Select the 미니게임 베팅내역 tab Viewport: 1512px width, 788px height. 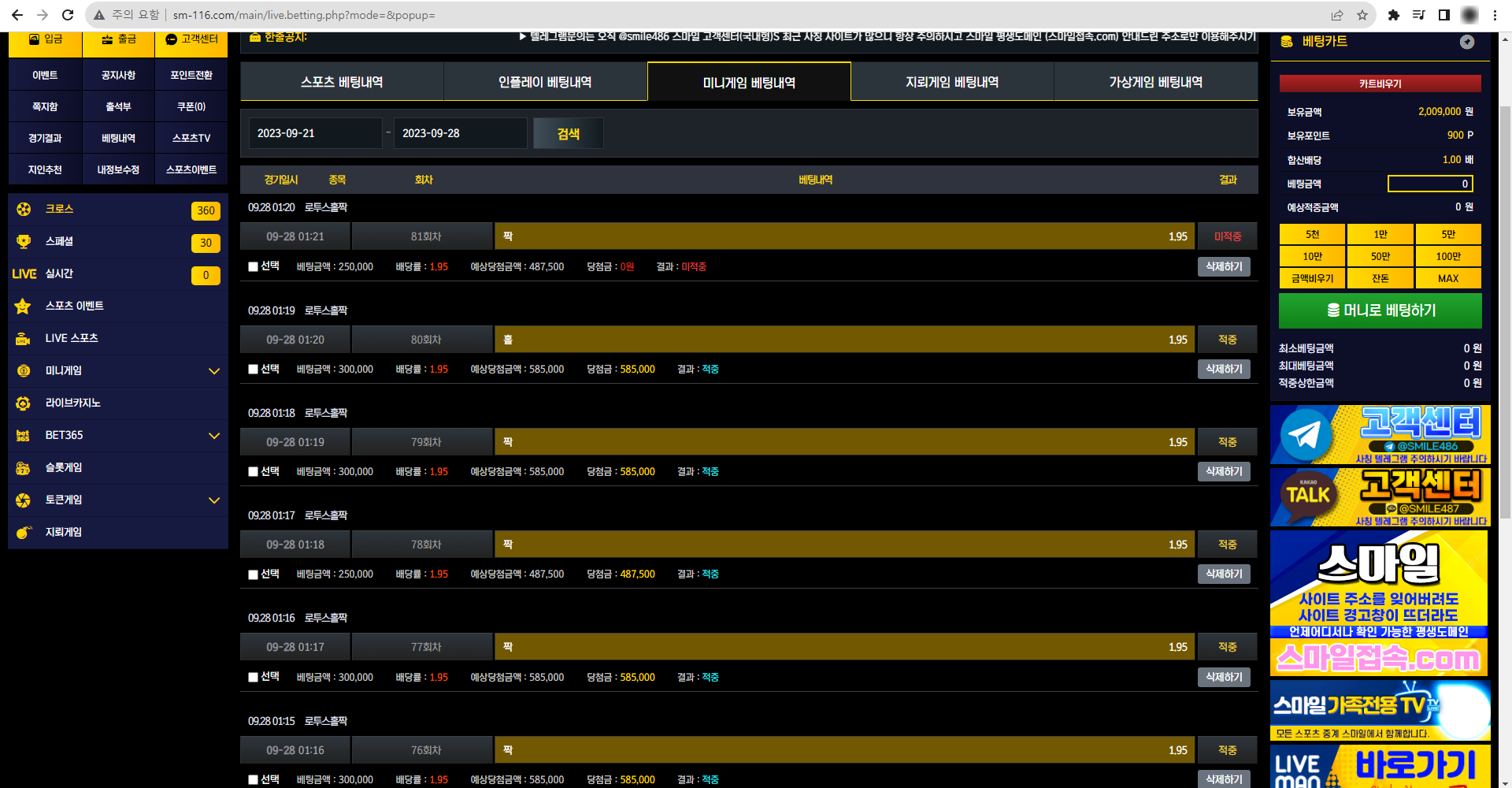click(x=749, y=82)
